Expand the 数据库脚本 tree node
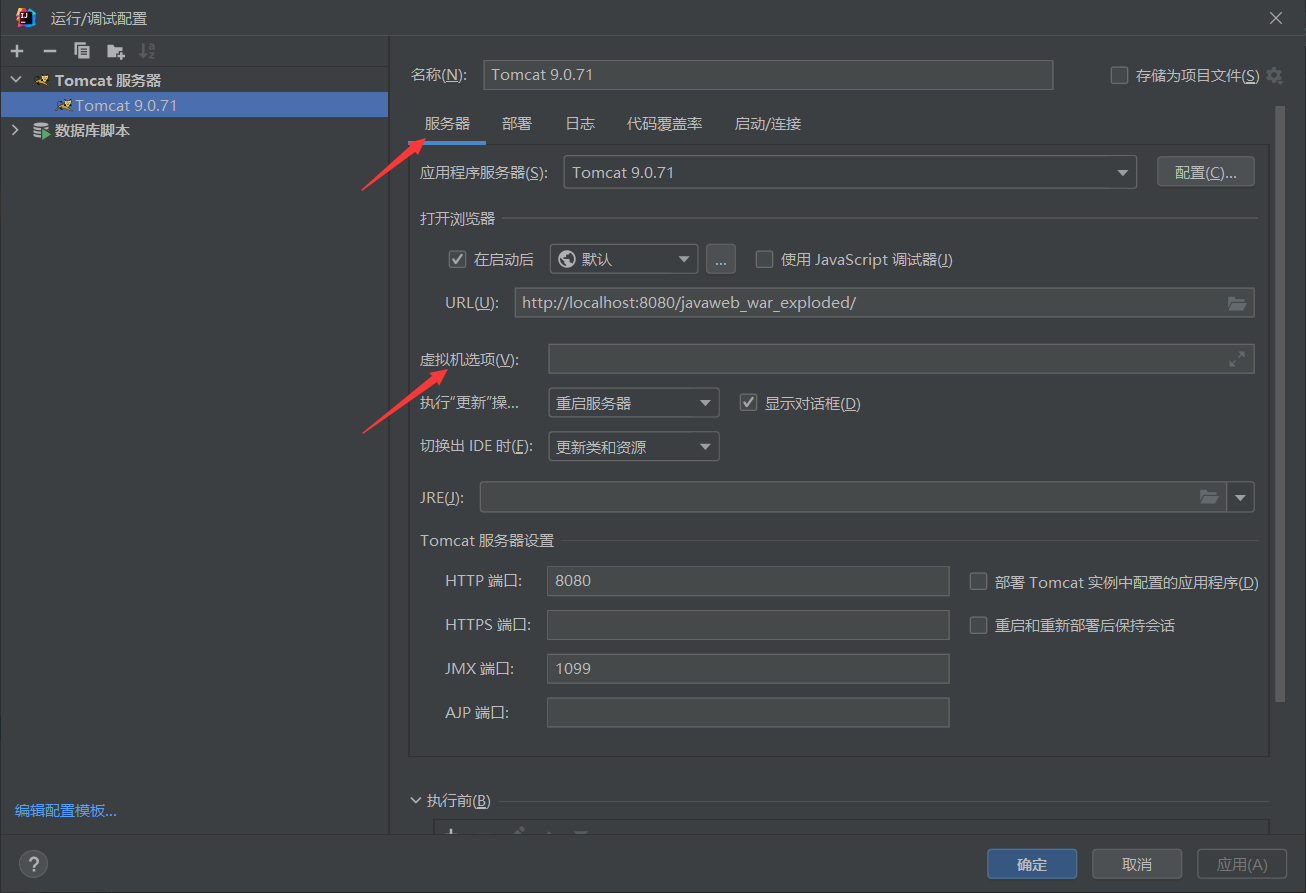 (x=15, y=130)
